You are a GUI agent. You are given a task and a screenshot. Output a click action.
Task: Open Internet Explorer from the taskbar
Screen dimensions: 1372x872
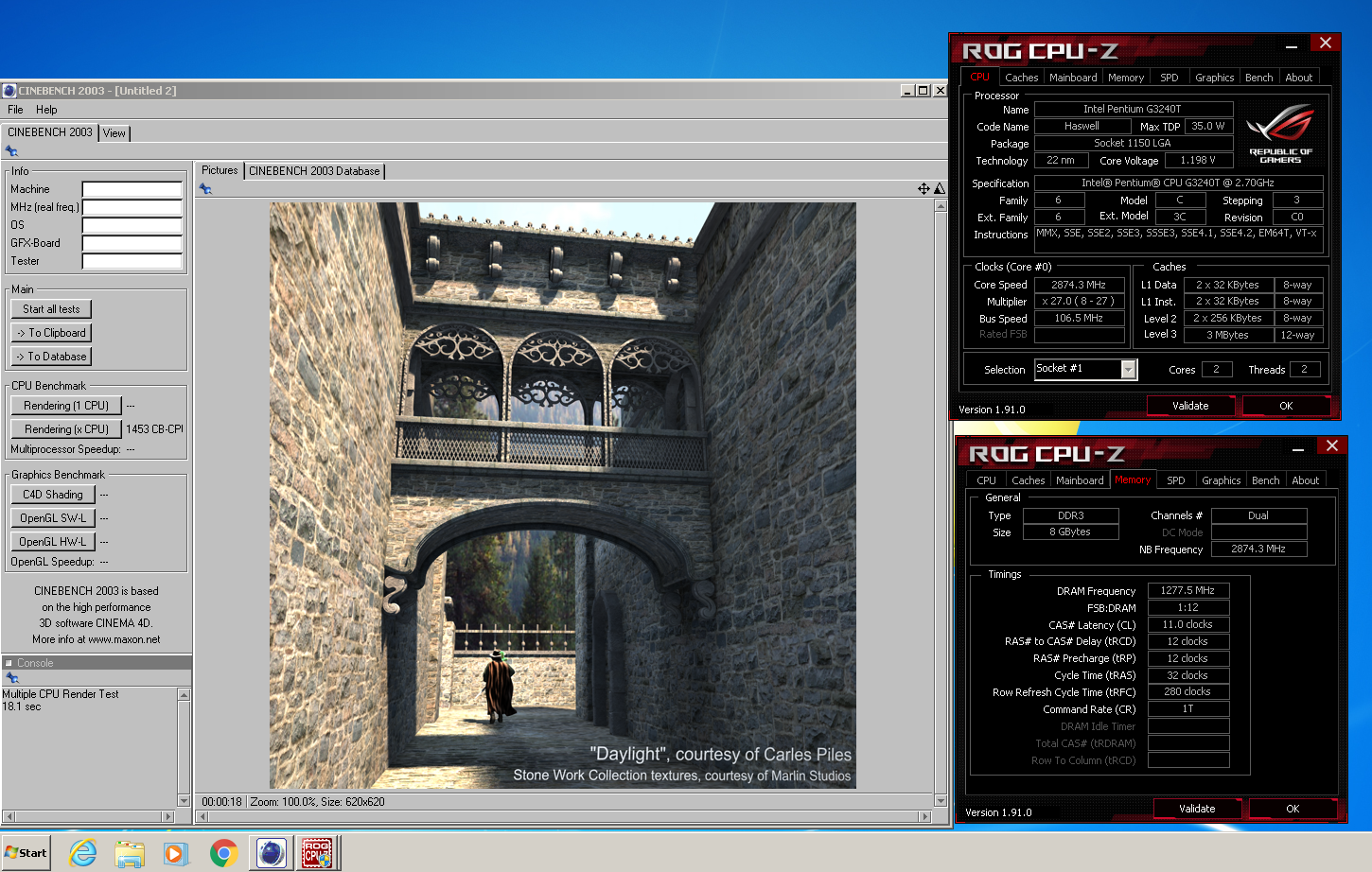click(83, 853)
